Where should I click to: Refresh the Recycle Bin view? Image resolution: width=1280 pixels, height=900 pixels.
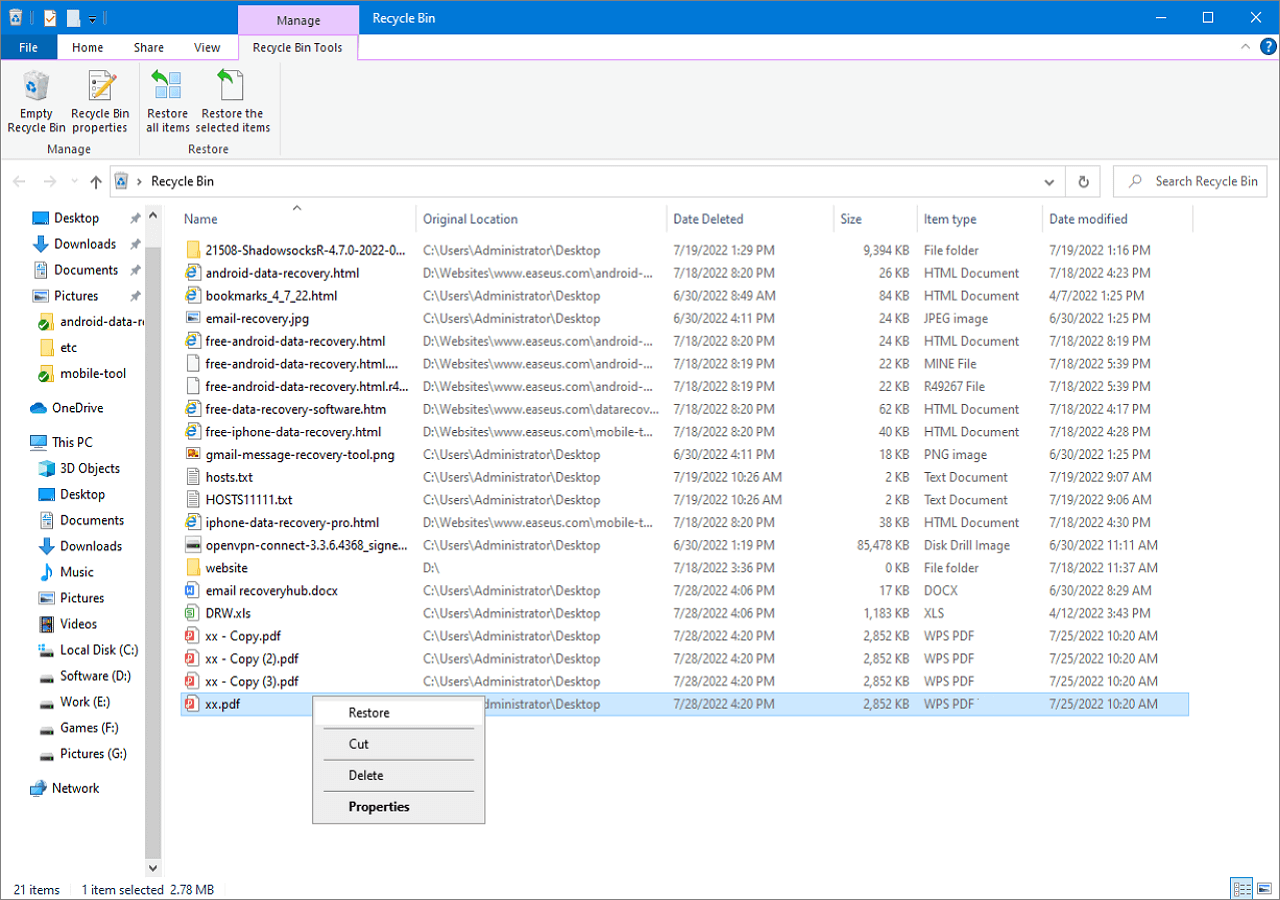(x=1082, y=182)
